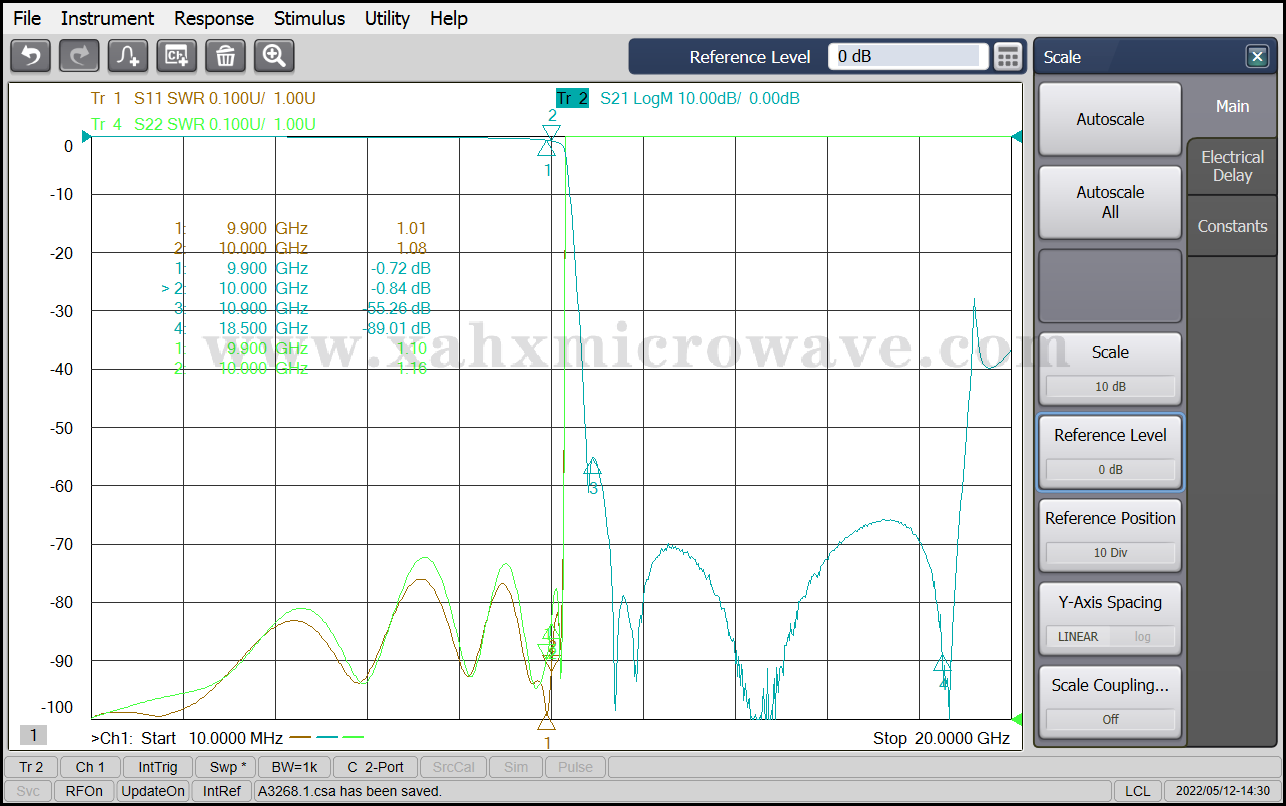
Task: Open the Instrument menu
Action: [x=107, y=18]
